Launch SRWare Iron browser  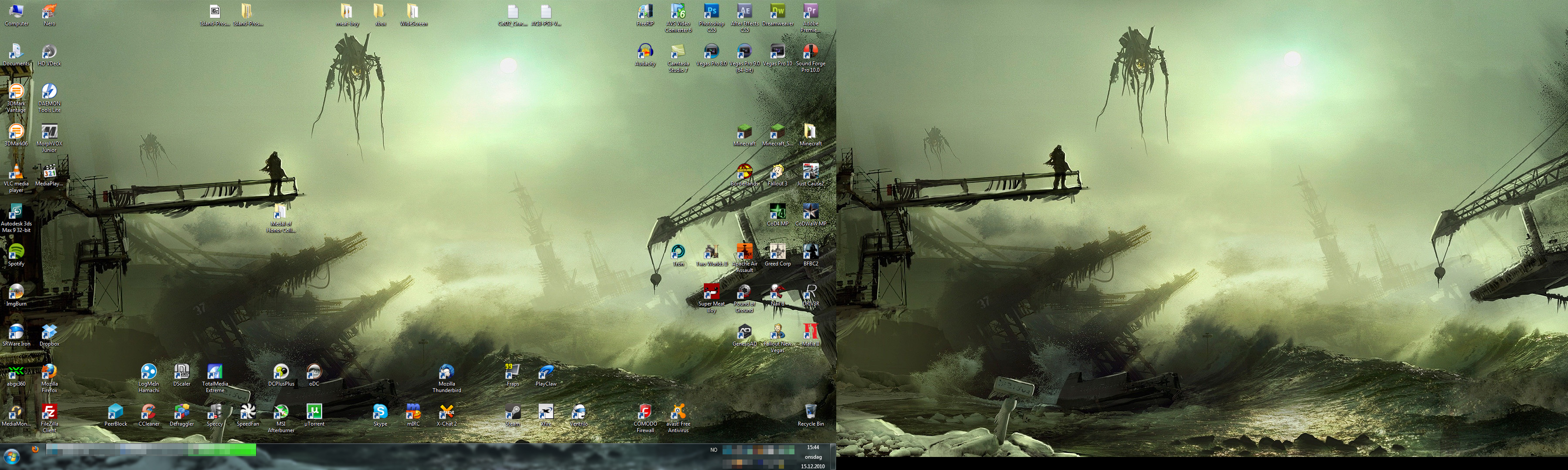tap(17, 336)
